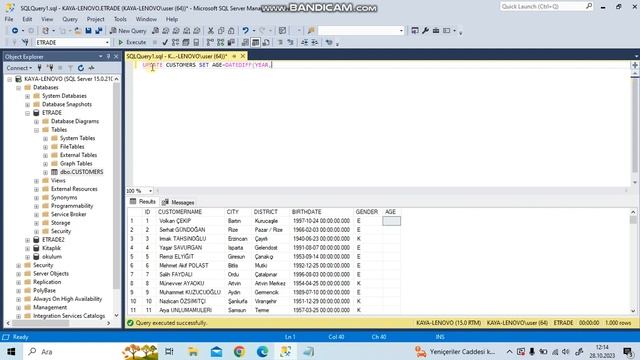Viewport: 640px width, 360px height.
Task: Switch to the Results tab
Action: point(143,202)
